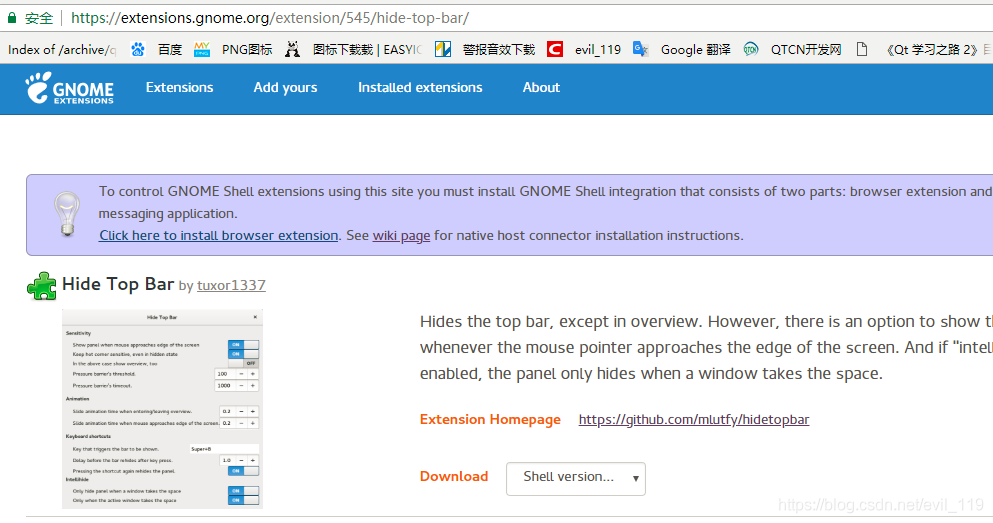Open the github.com/mlutfy/hidetopbar homepage link
Screen dimensions: 993x523
[693, 419]
